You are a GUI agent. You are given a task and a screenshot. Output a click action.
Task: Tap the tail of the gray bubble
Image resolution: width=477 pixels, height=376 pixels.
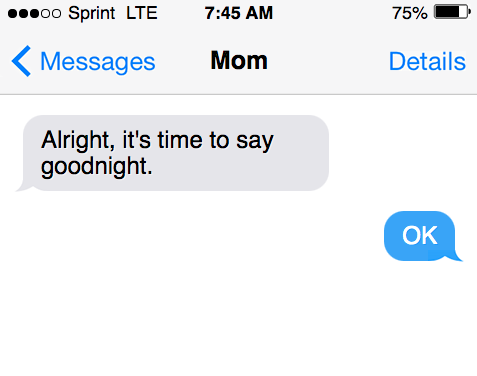coord(23,186)
